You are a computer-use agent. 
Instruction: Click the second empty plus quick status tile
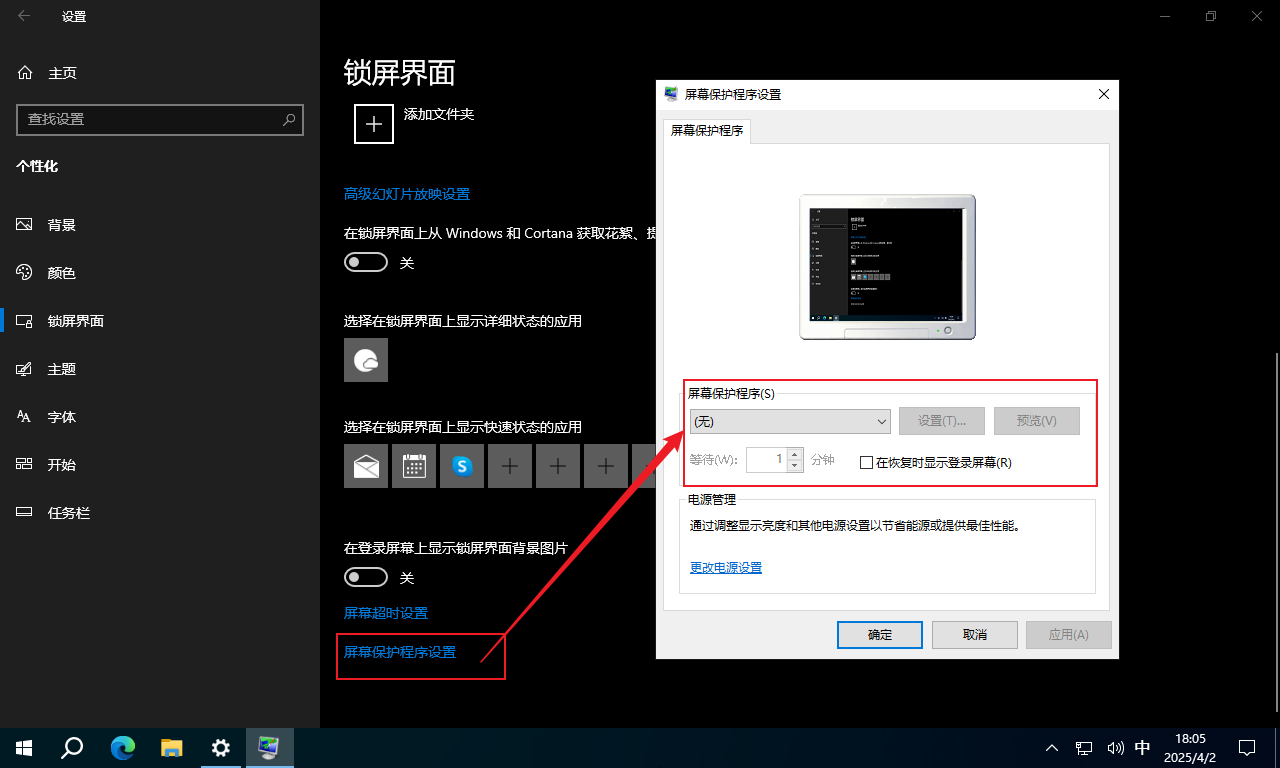click(x=558, y=466)
